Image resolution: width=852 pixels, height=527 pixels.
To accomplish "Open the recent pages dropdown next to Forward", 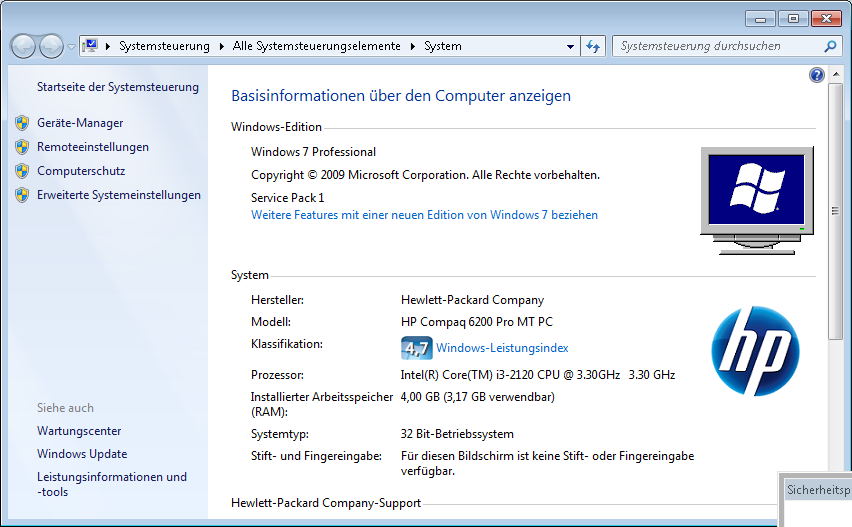I will 71,47.
